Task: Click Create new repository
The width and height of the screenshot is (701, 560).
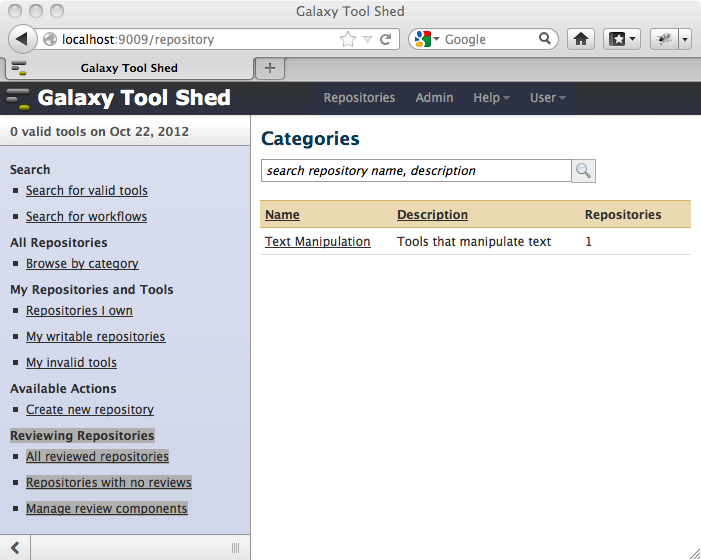Action: coord(90,409)
